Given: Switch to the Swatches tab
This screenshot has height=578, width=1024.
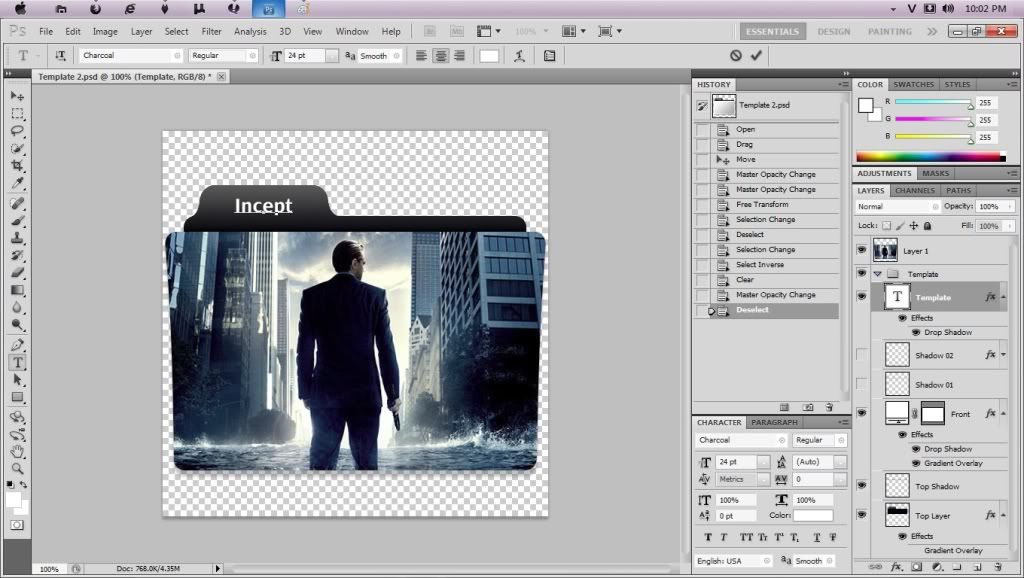Looking at the screenshot, I should coord(913,84).
